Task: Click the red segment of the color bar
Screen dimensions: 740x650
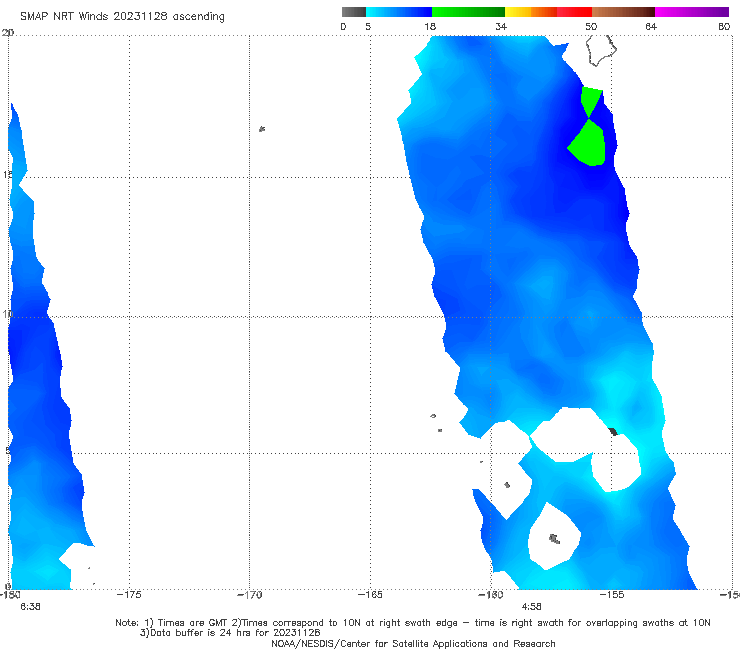Action: [x=574, y=12]
